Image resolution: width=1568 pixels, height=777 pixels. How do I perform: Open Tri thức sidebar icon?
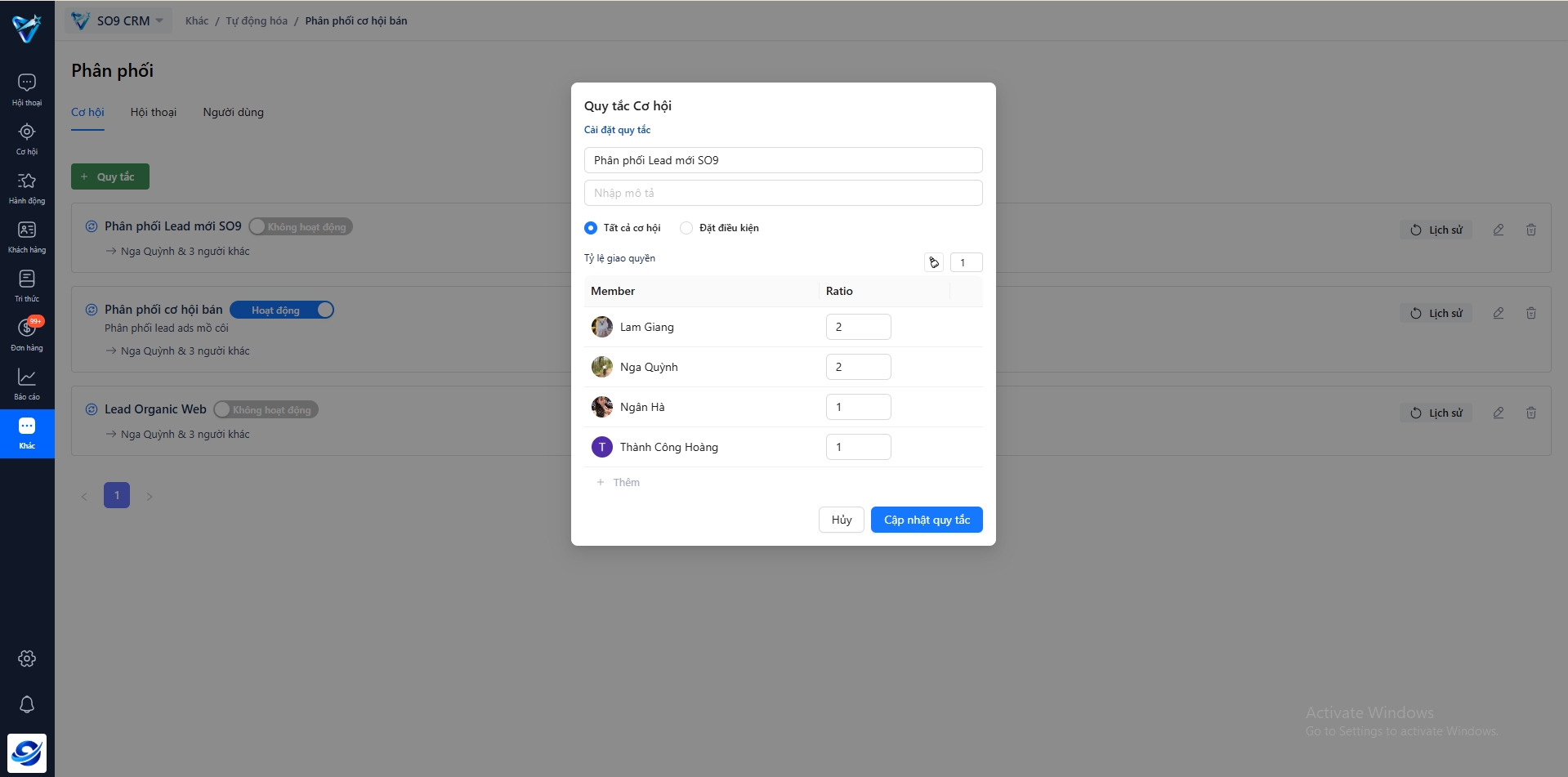pyautogui.click(x=27, y=286)
